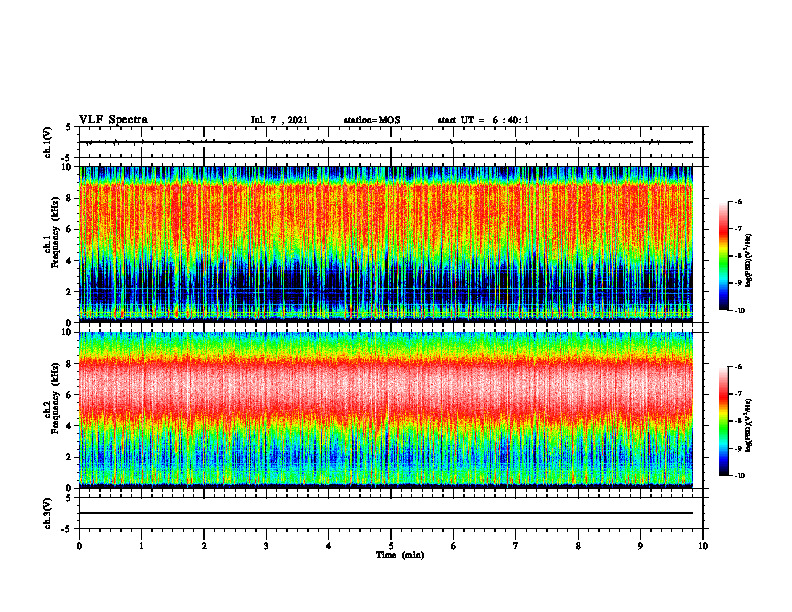Click the "-8" label on ch.2 color bar
Screen dimensions: 792x612
click(x=738, y=421)
